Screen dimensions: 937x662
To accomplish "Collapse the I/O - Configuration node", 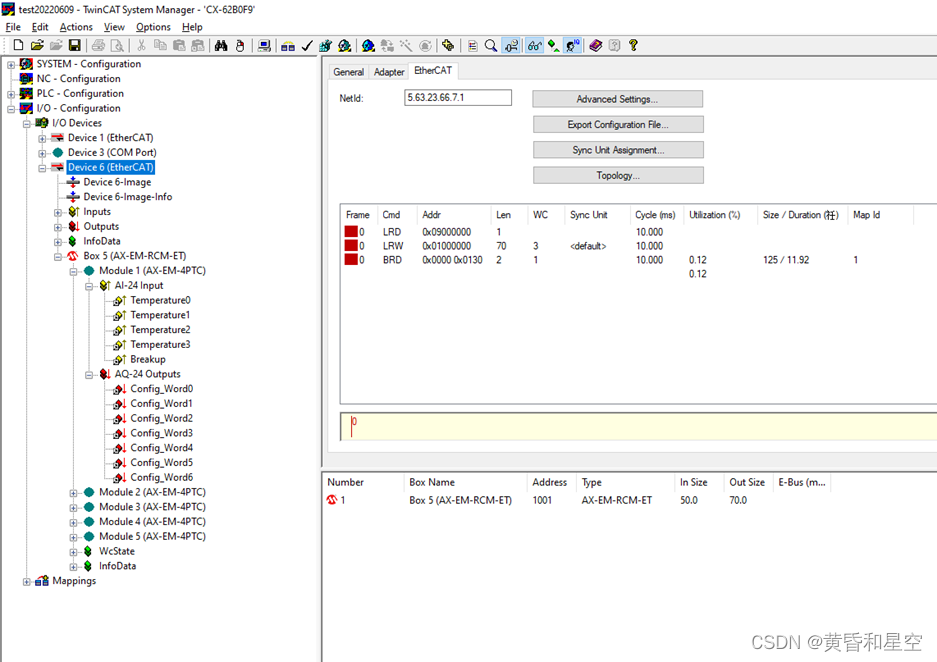I will click(x=11, y=109).
